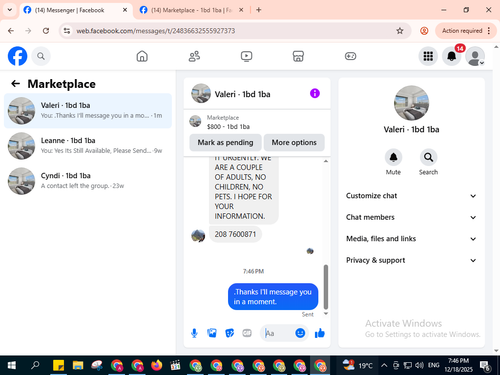Click the back arrow beside Marketplace heading
The height and width of the screenshot is (375, 500).
pos(16,83)
